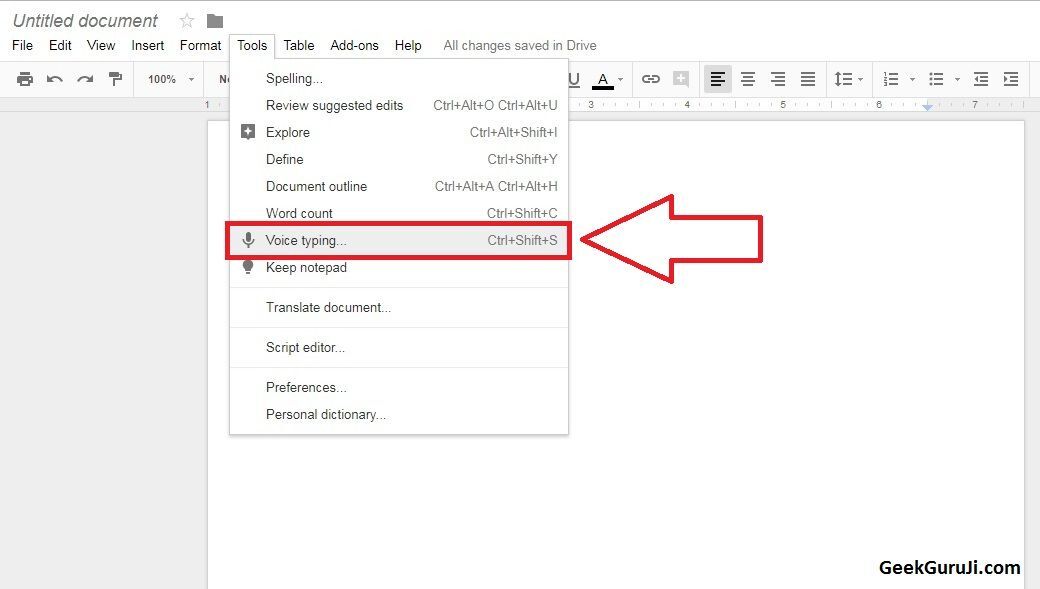This screenshot has width=1040, height=589.
Task: Open the Explore tool from the menu
Action: pos(288,132)
